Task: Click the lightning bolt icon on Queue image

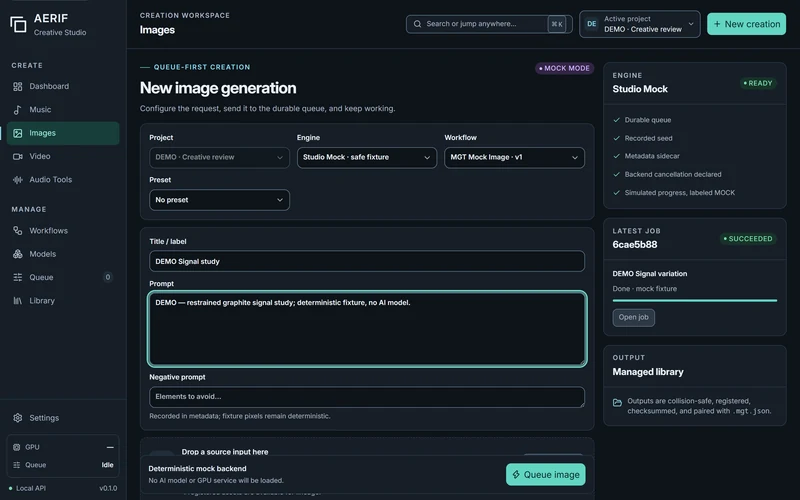Action: pos(516,474)
